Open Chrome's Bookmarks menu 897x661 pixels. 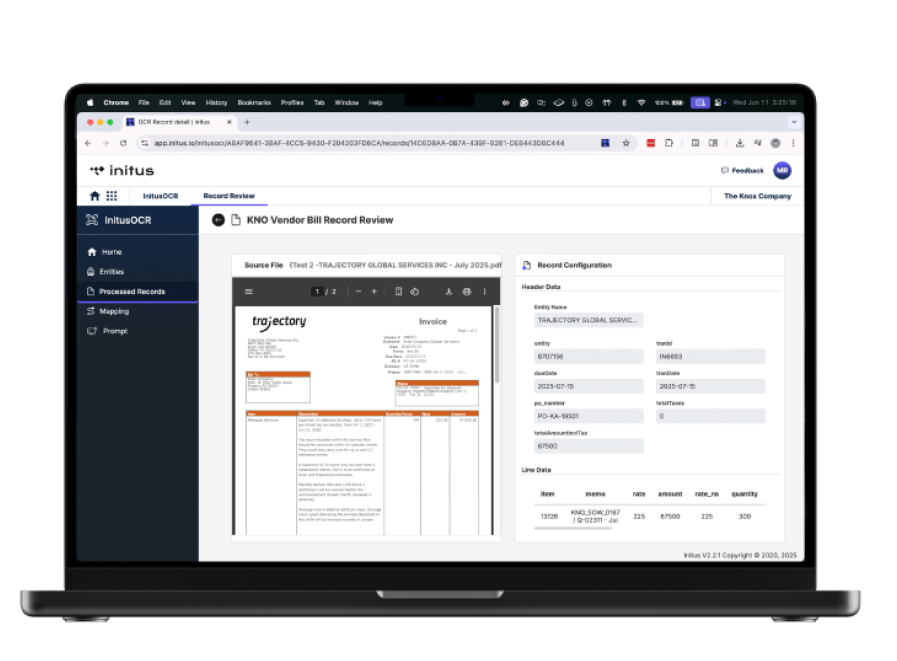coord(254,102)
